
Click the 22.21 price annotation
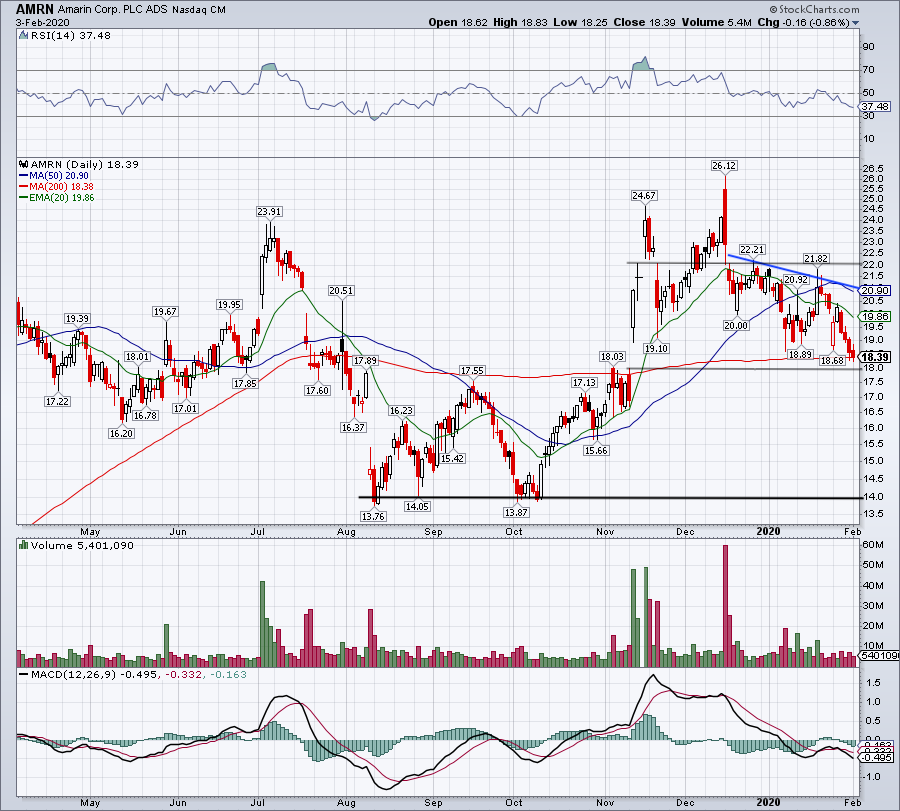click(x=752, y=249)
